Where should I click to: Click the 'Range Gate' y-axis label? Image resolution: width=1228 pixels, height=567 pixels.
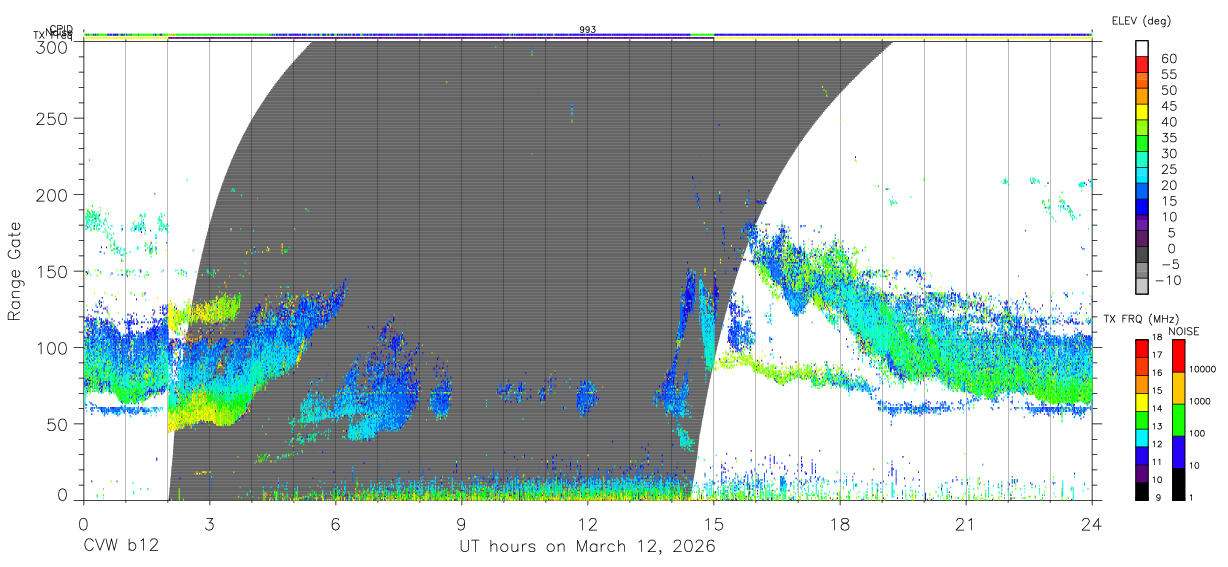pyautogui.click(x=15, y=270)
